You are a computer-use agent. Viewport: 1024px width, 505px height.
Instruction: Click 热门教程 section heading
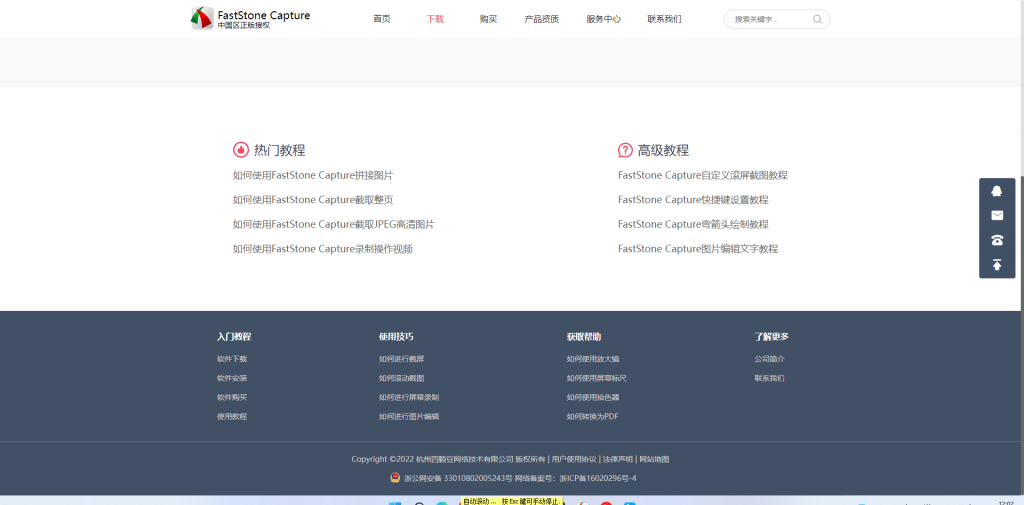point(280,150)
